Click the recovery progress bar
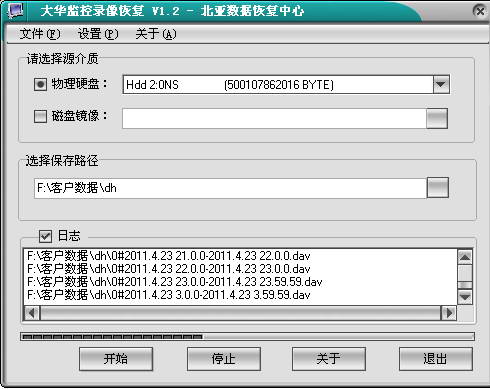The image size is (490, 389). click(x=247, y=337)
